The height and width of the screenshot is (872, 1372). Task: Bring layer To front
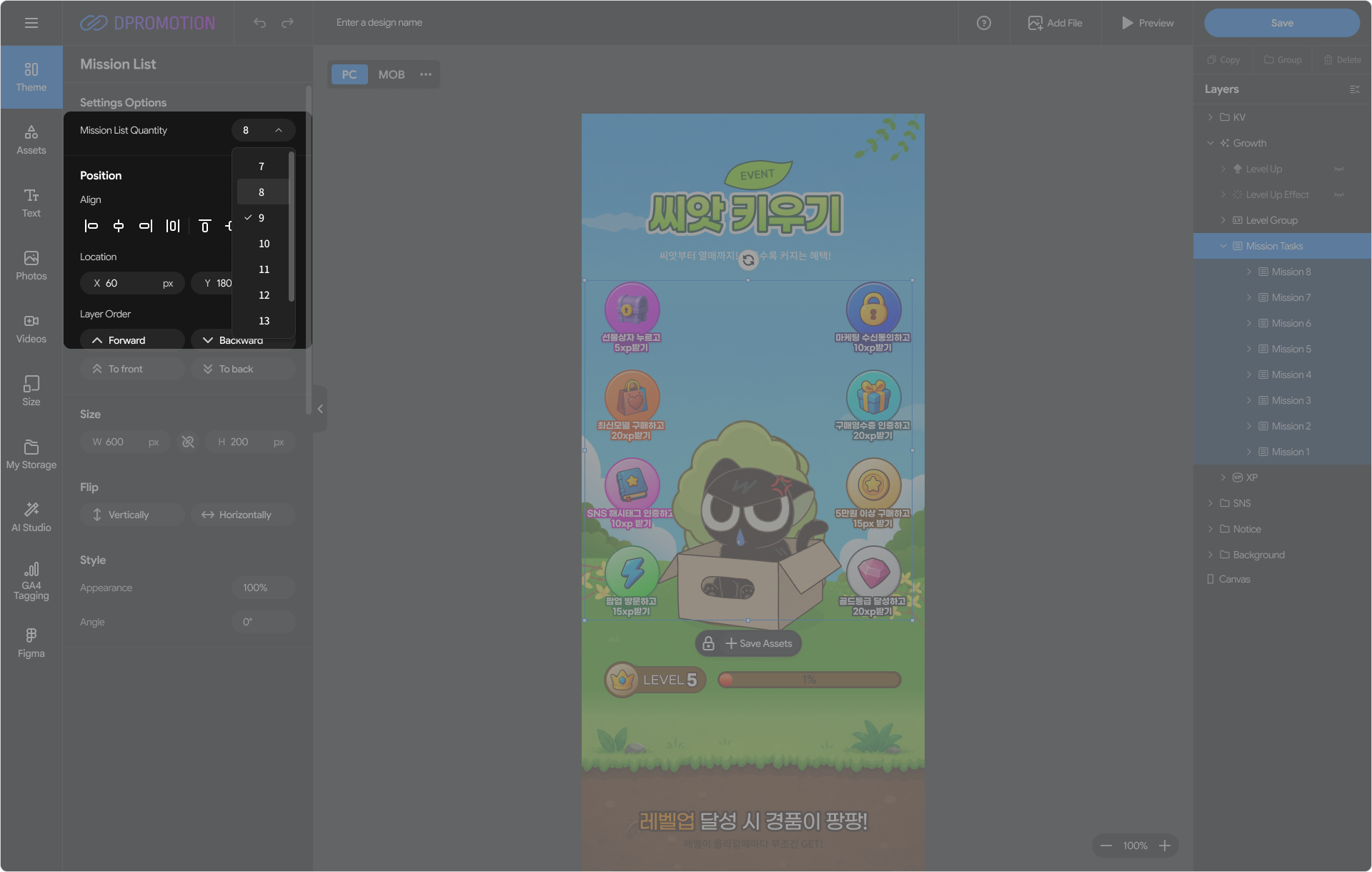(x=133, y=369)
